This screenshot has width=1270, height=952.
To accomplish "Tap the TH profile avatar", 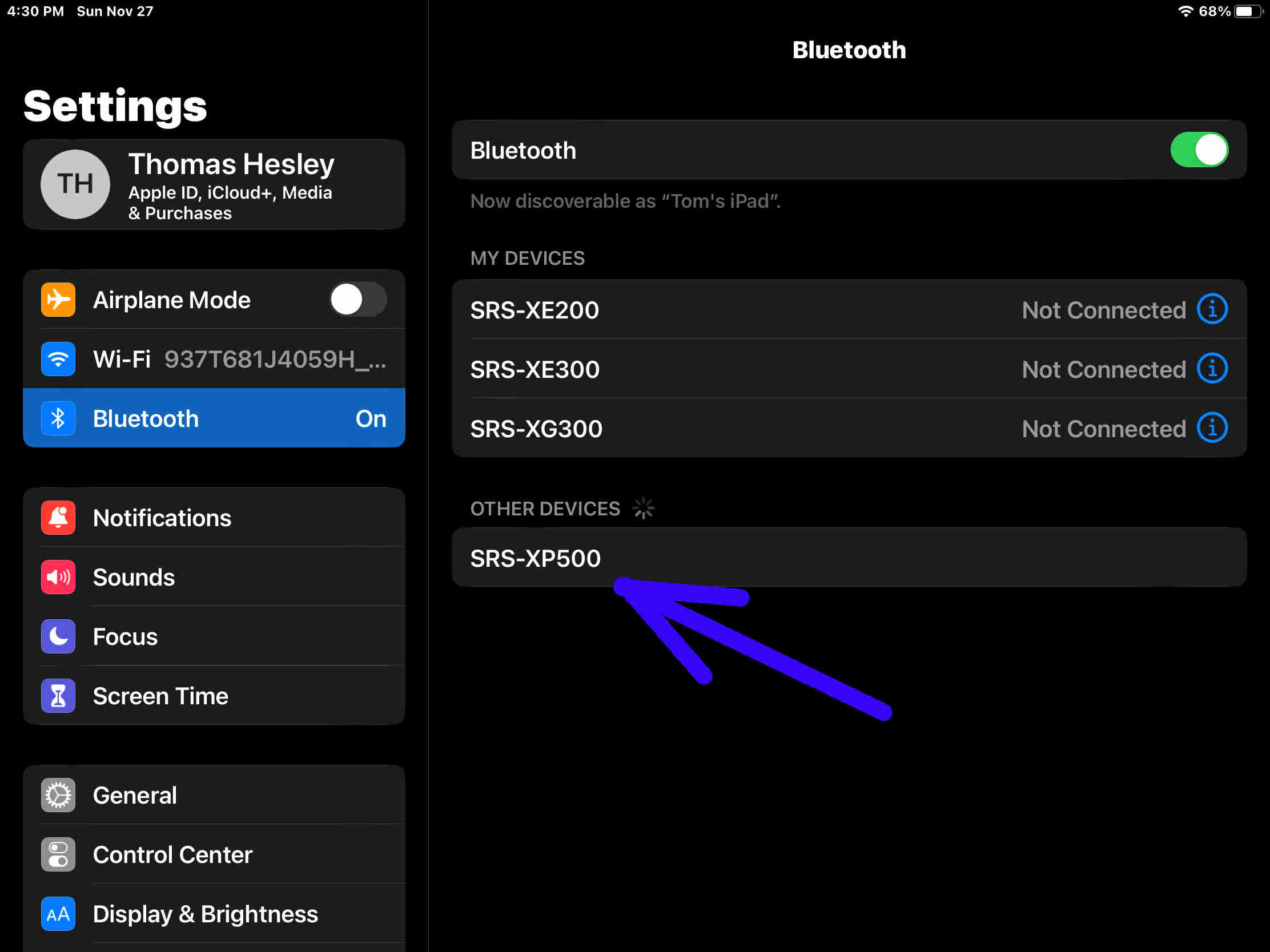I will 75,184.
